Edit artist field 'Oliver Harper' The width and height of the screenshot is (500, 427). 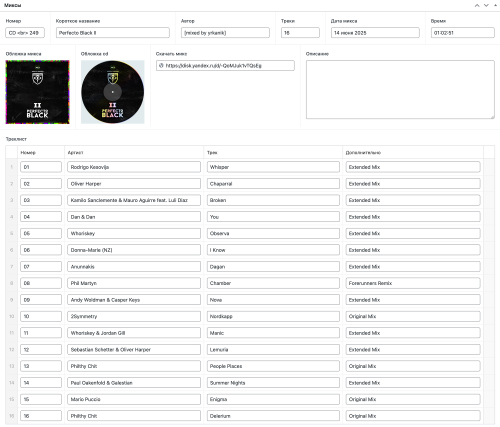pos(134,184)
